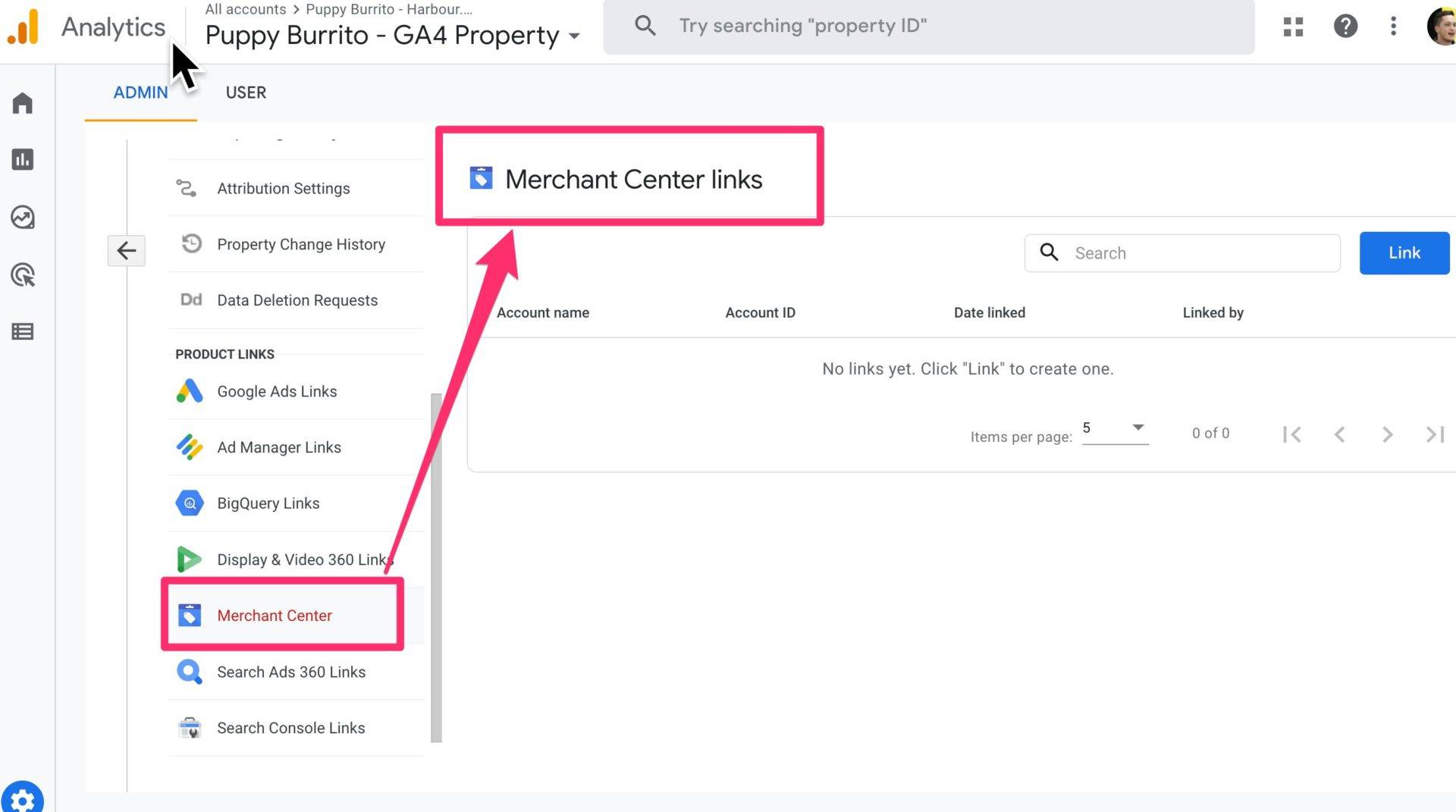Open the Help question mark icon

(1345, 26)
